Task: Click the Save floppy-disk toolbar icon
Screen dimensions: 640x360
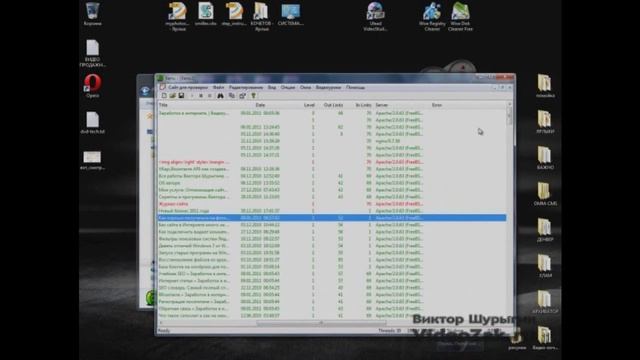Action: click(181, 96)
